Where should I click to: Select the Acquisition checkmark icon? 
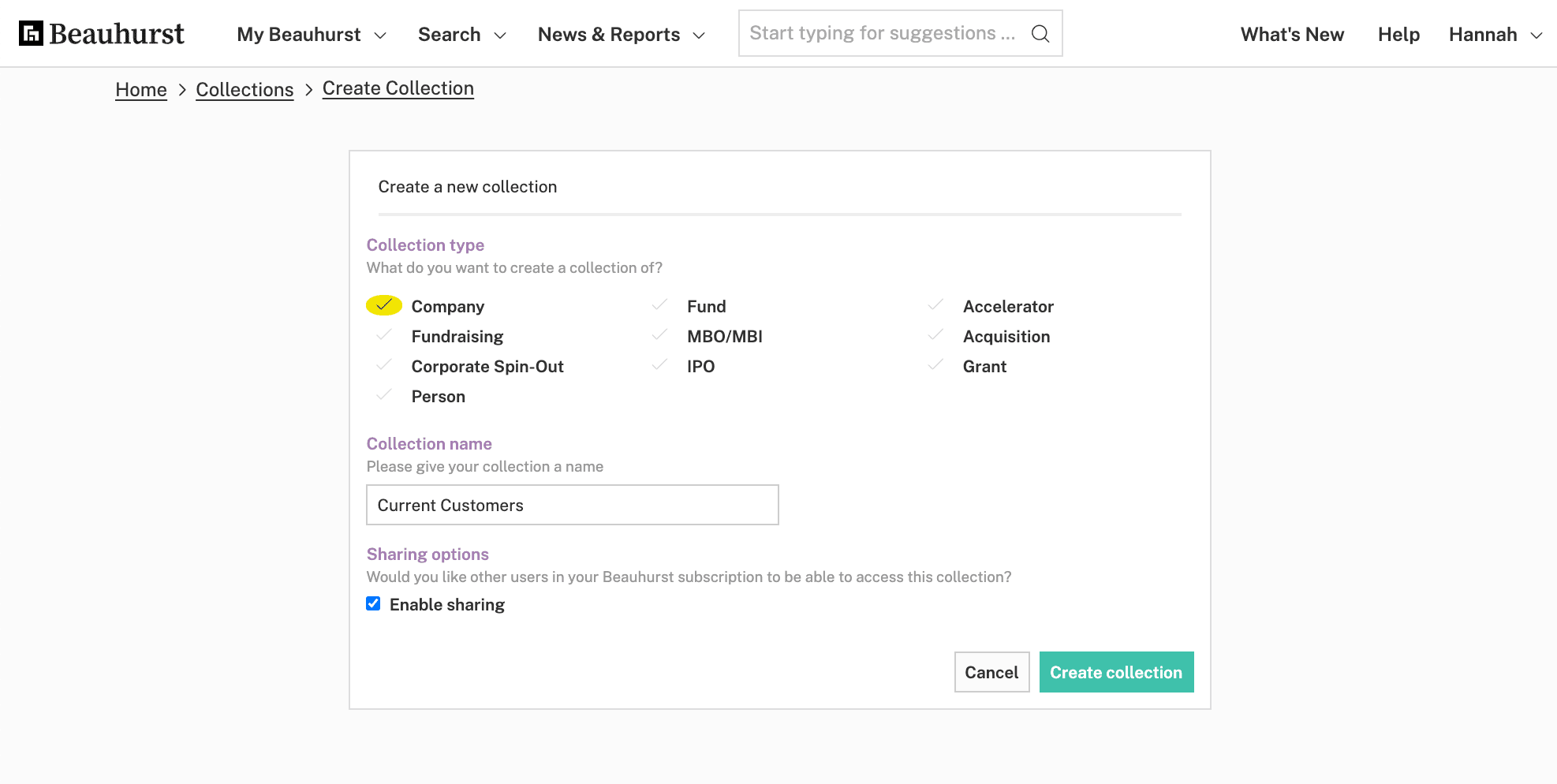coord(935,335)
